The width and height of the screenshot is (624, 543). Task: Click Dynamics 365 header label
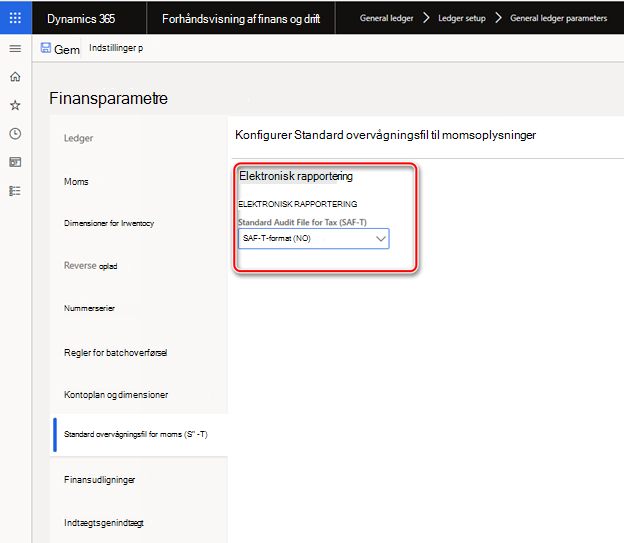81,19
